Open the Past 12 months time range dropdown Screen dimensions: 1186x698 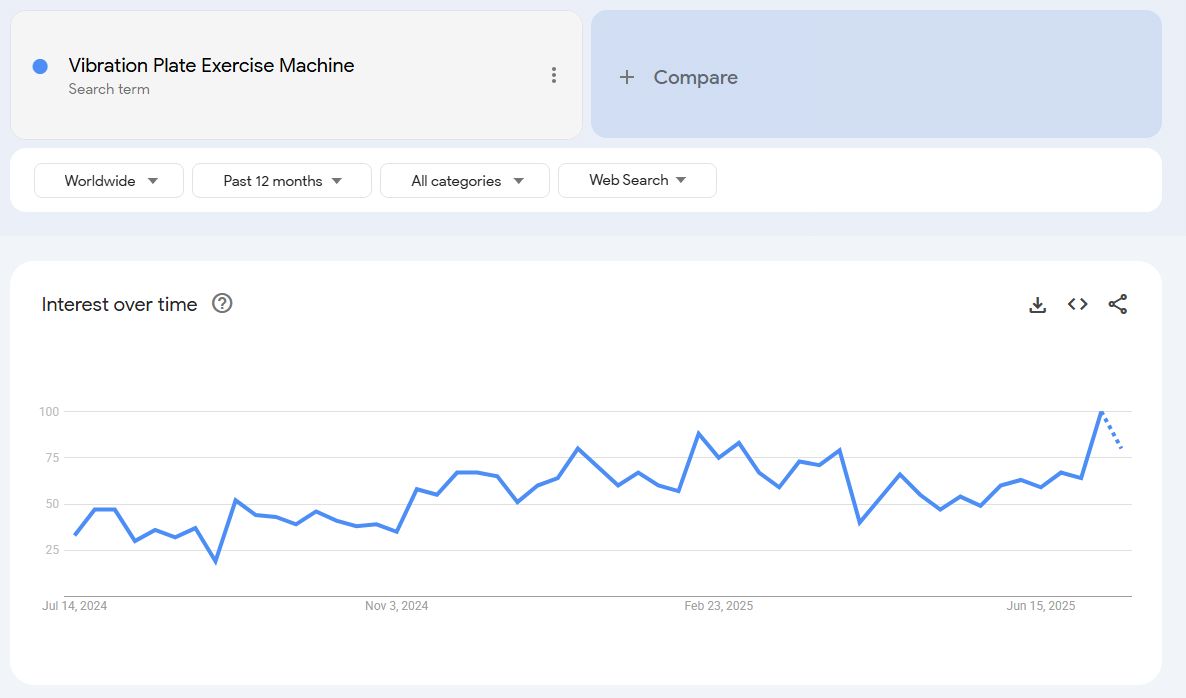point(282,181)
